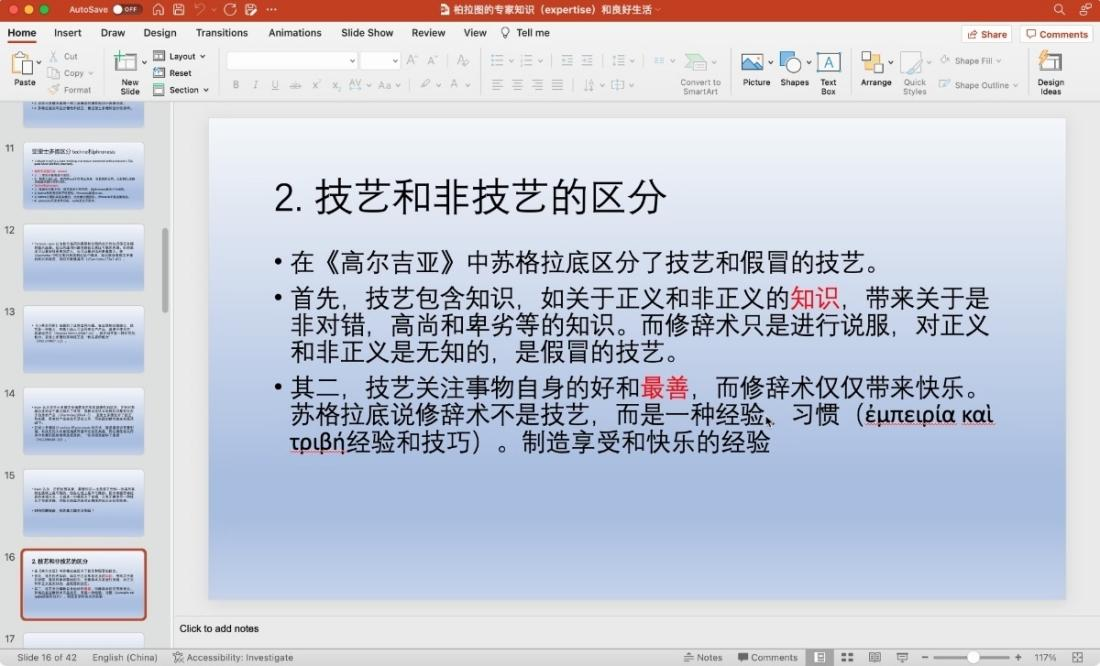Viewport: 1100px width, 666px height.
Task: Click the Paste clipboard icon
Action: click(x=24, y=65)
